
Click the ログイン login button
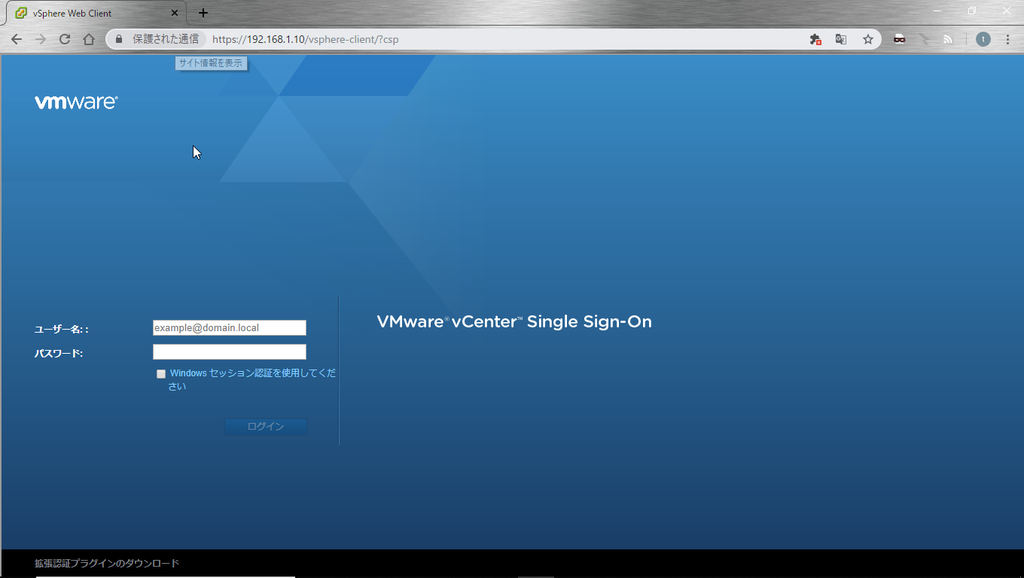point(266,426)
